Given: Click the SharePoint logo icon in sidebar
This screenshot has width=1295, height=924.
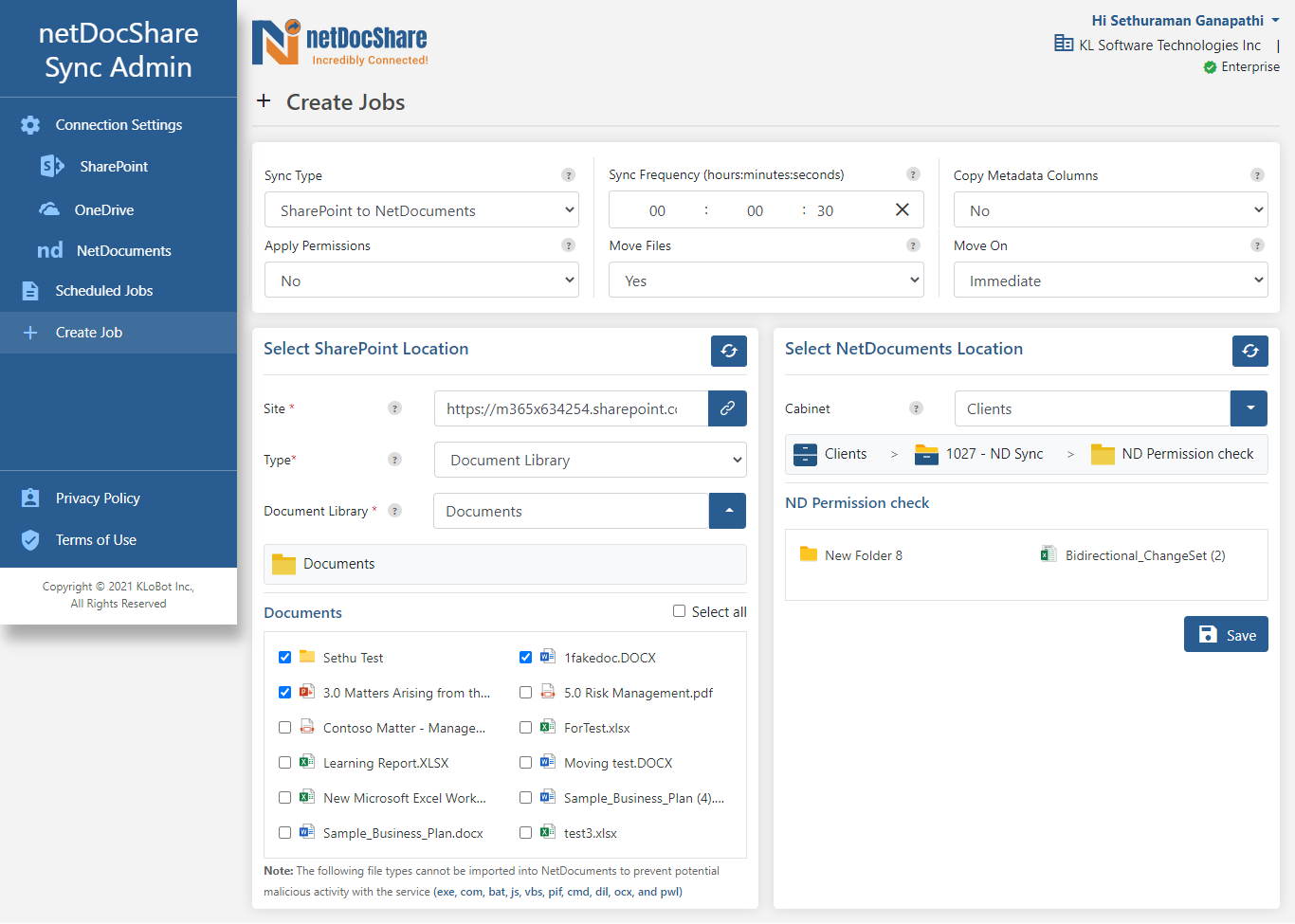Looking at the screenshot, I should 52,166.
